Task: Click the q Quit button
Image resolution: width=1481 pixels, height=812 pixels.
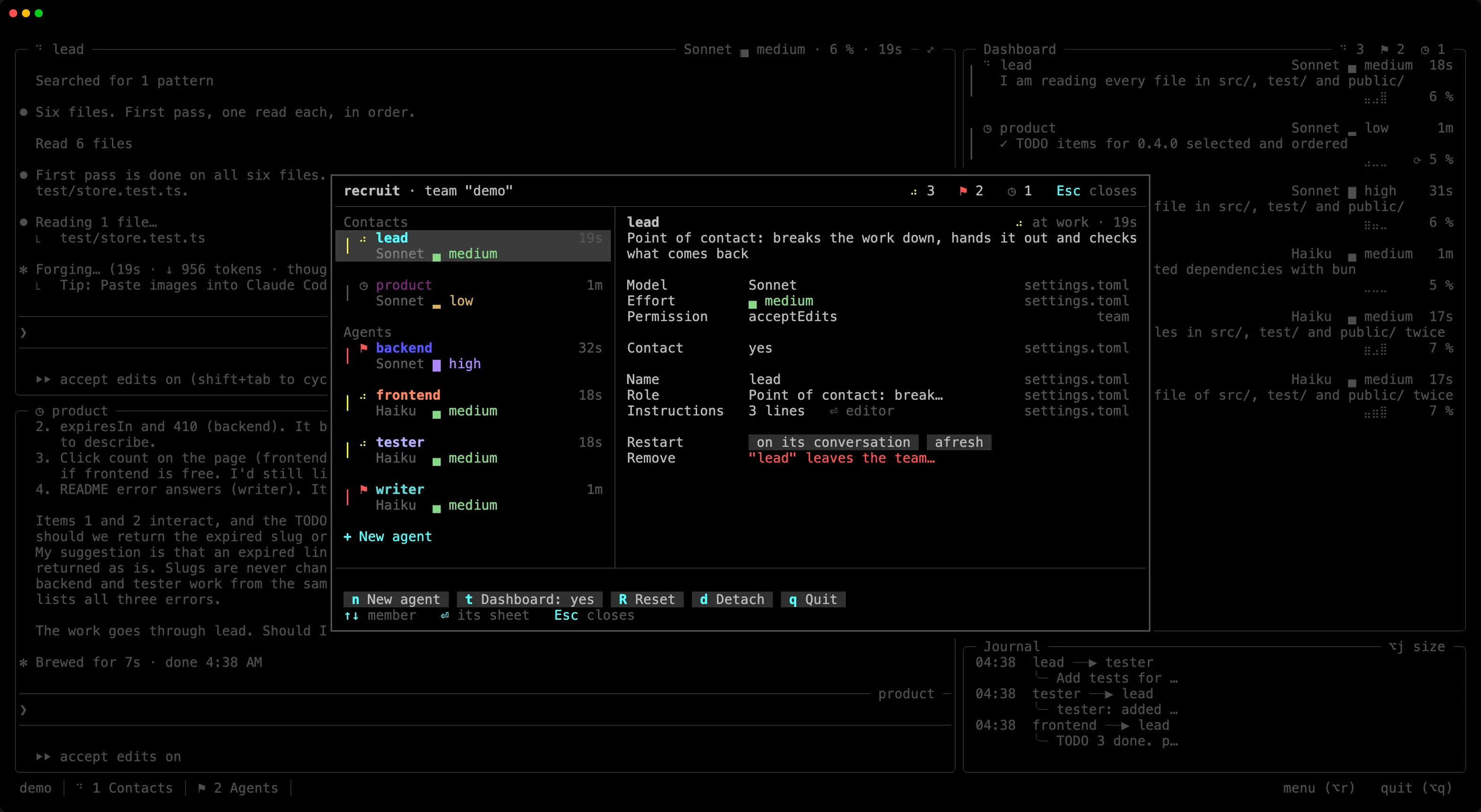Action: pos(813,600)
